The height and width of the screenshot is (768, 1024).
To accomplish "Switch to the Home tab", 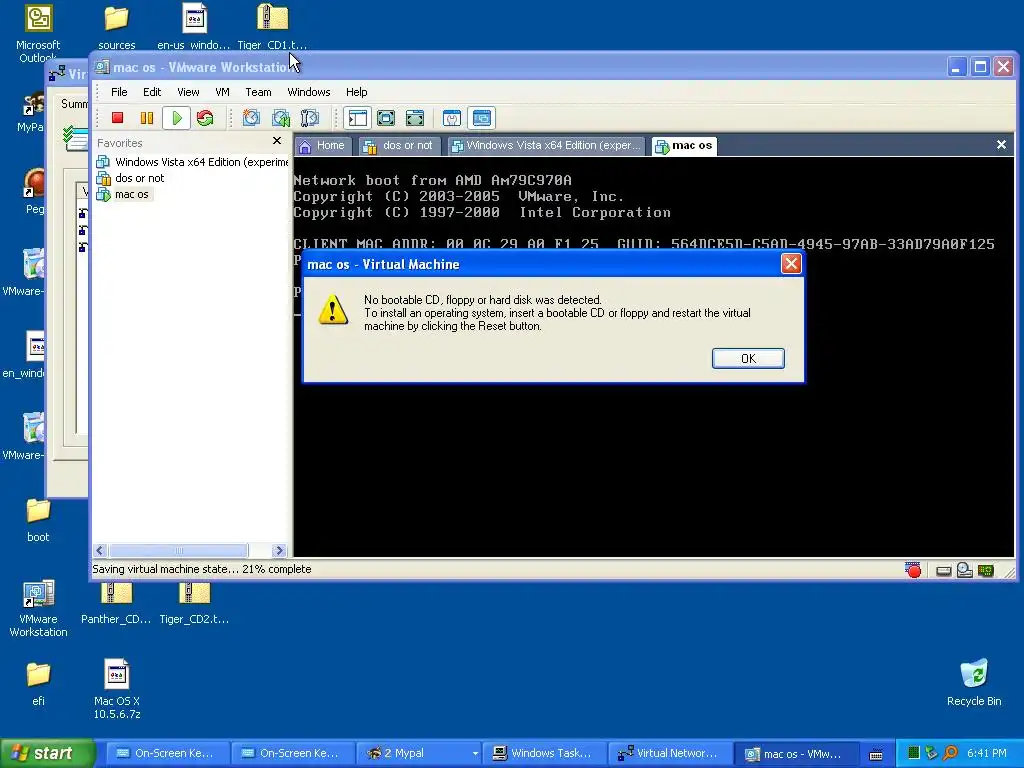I will tap(323, 146).
